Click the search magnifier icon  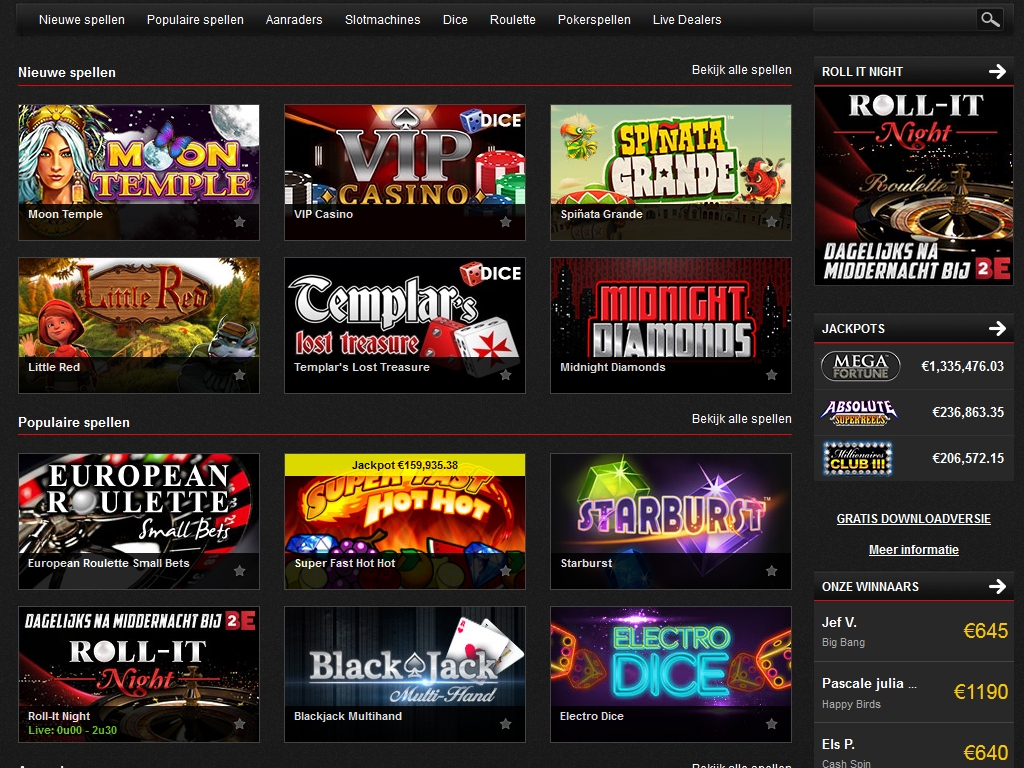pos(990,19)
